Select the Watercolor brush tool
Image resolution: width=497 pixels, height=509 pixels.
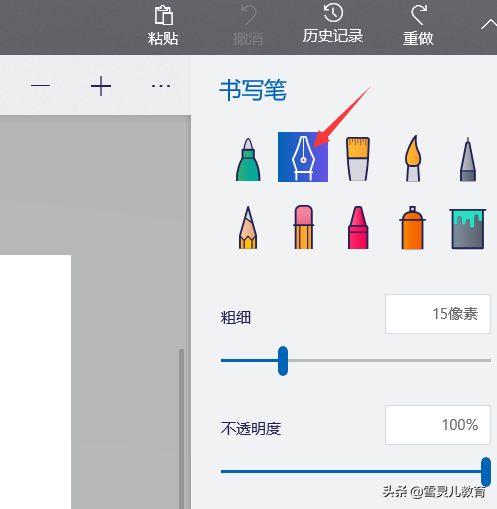[x=413, y=159]
